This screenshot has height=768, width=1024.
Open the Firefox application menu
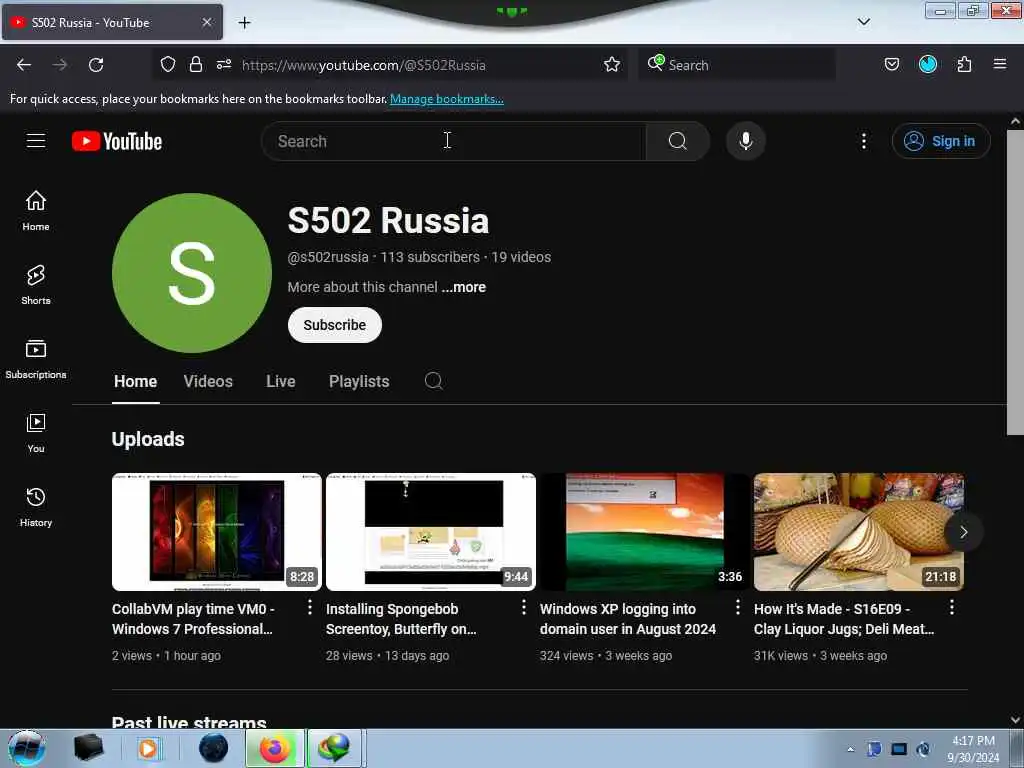pos(1000,65)
